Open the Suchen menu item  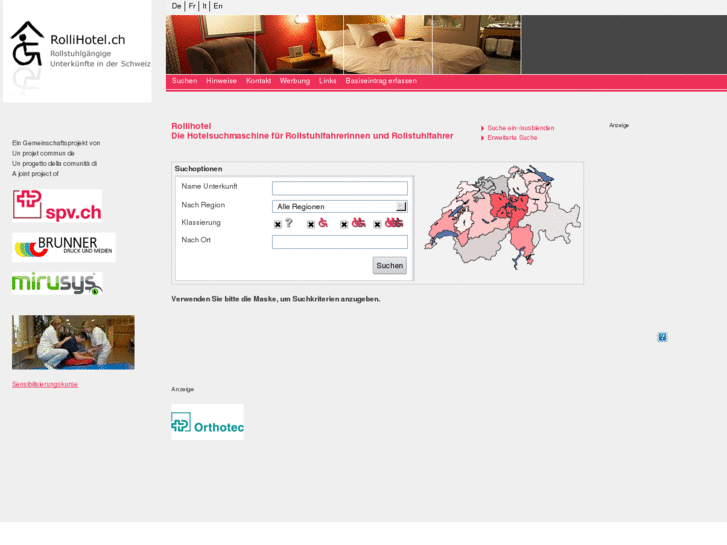coord(185,81)
